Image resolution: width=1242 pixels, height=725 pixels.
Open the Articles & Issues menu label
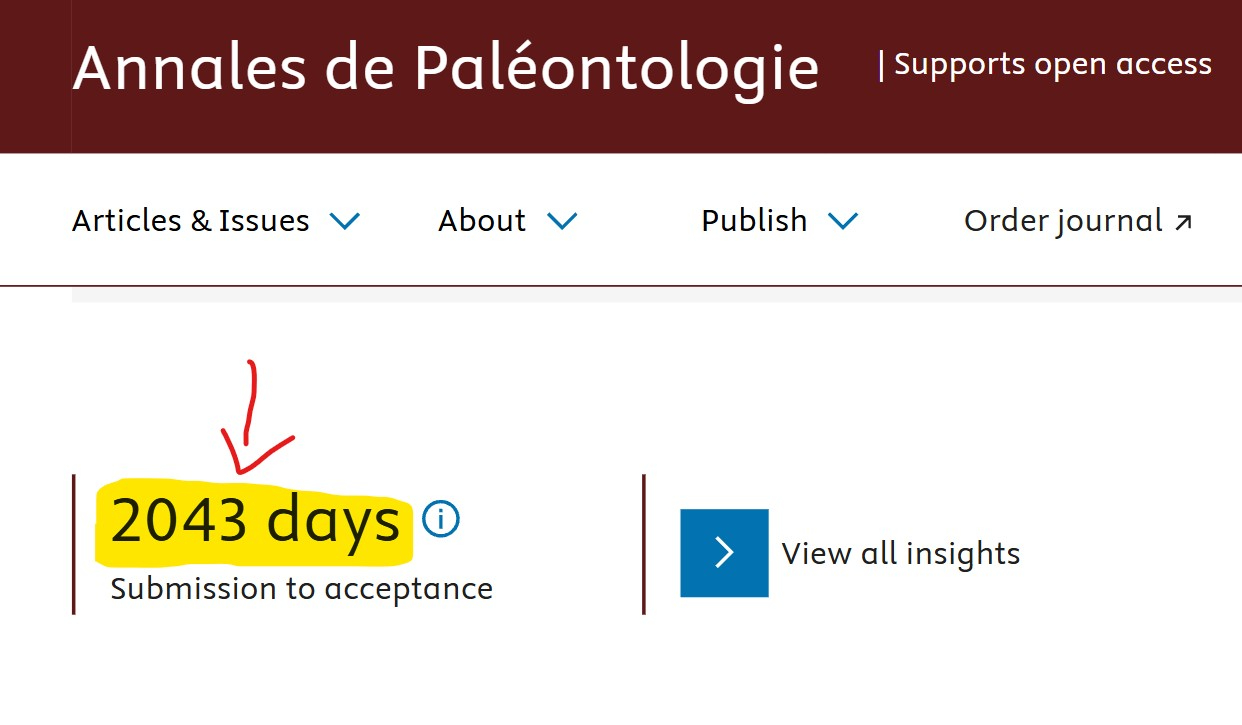[x=191, y=220]
